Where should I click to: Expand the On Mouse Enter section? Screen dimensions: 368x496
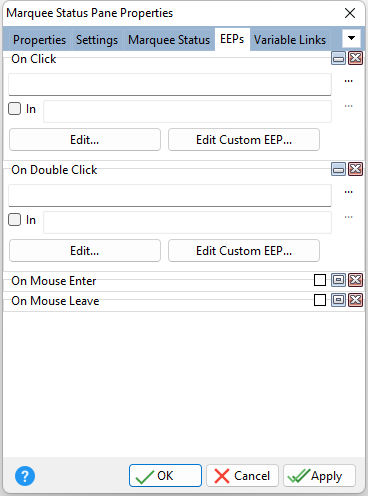338,280
